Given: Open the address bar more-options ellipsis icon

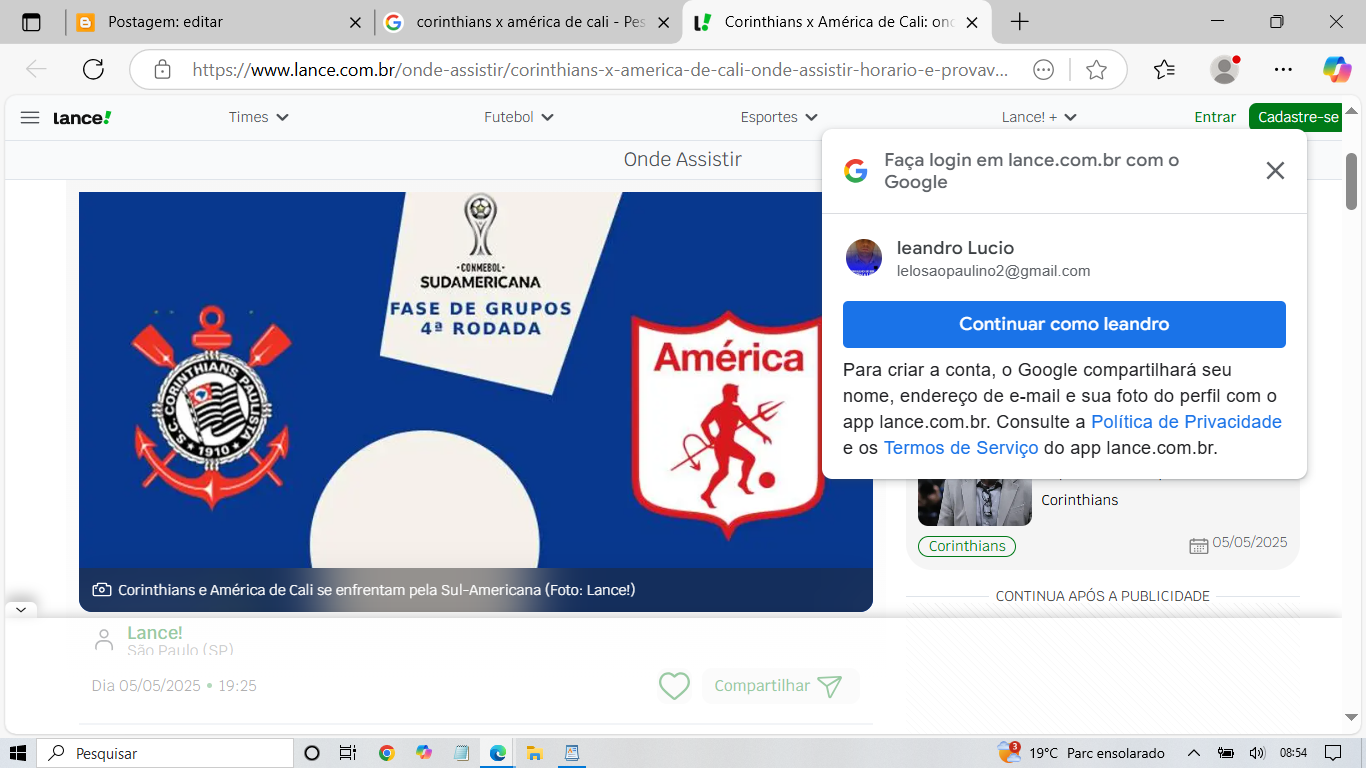Looking at the screenshot, I should coord(1043,70).
